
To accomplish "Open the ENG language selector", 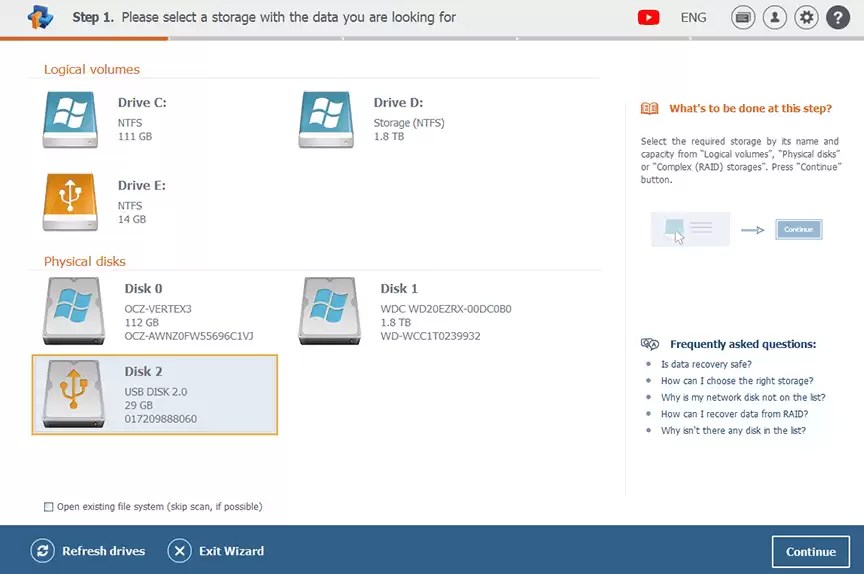I will [x=693, y=18].
